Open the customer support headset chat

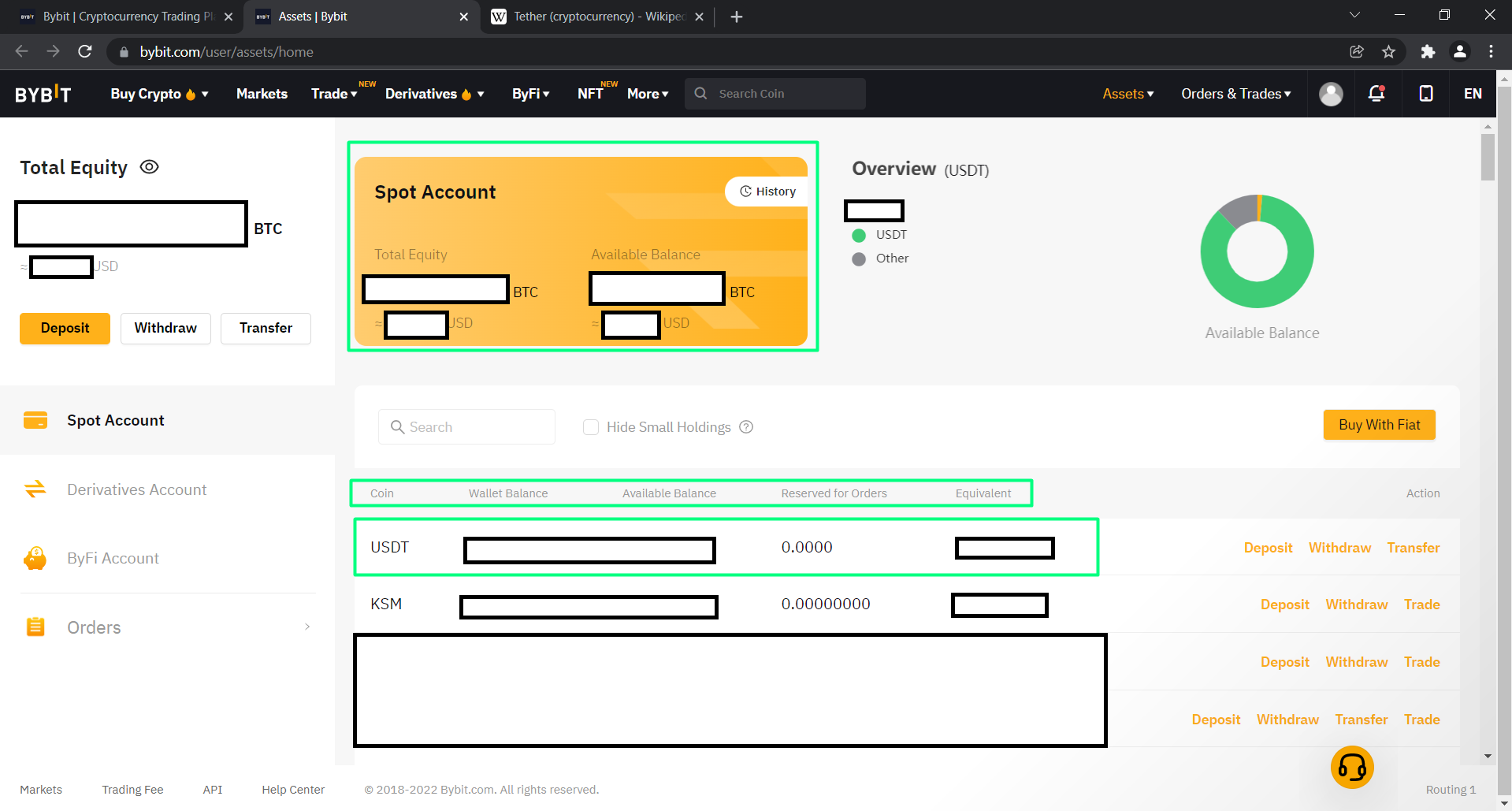pyautogui.click(x=1352, y=767)
